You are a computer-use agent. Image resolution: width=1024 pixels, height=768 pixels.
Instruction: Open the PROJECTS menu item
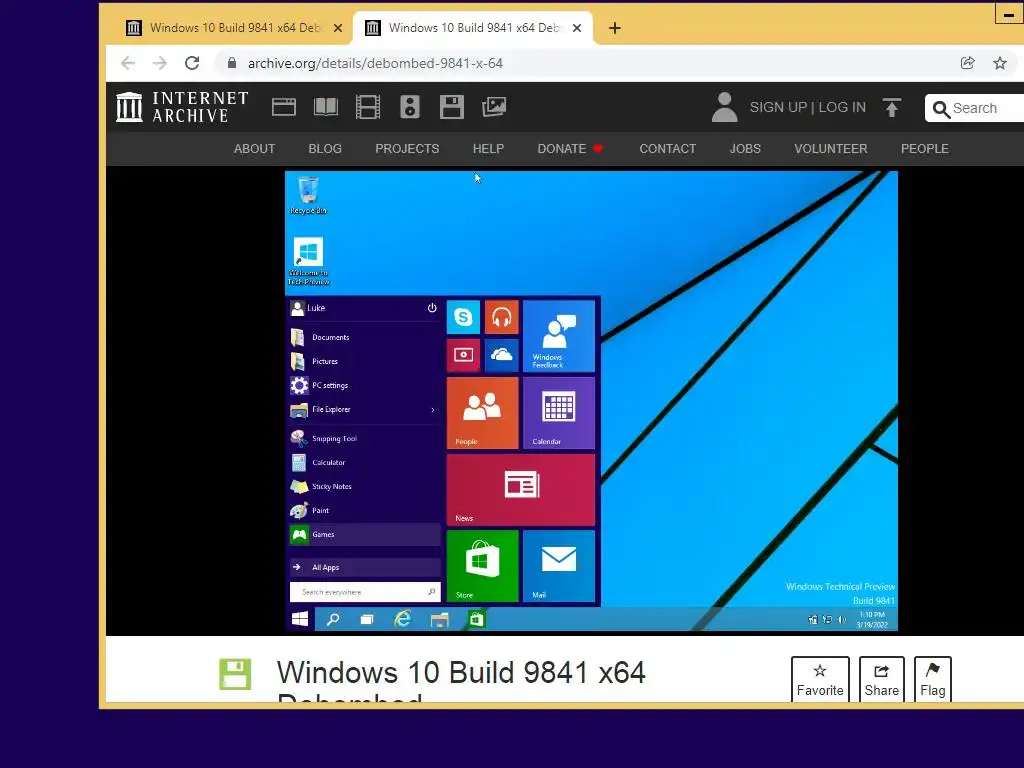[407, 149]
